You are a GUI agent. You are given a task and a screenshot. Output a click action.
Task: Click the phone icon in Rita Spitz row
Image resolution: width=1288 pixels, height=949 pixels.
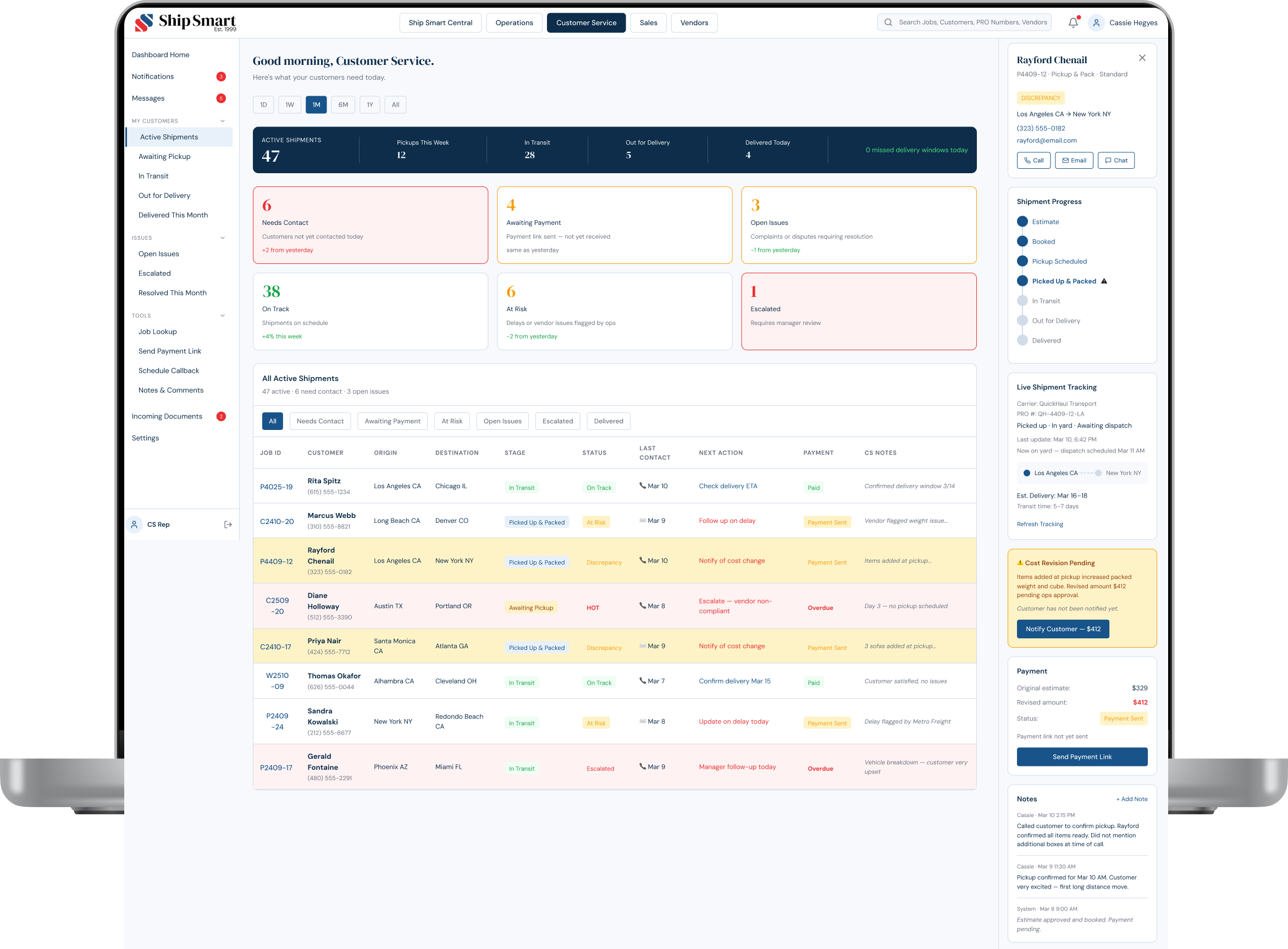click(643, 486)
